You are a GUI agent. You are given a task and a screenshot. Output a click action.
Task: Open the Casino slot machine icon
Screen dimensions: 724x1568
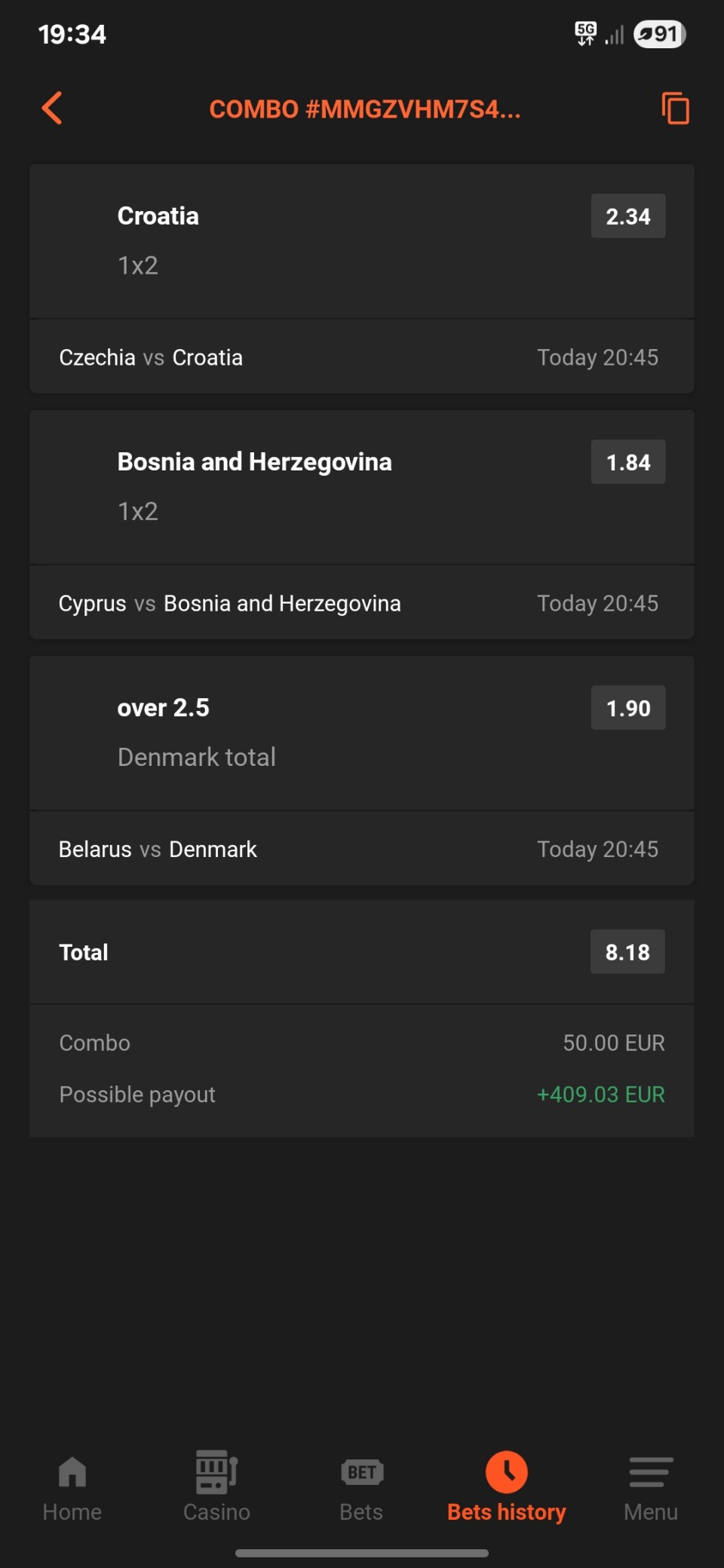pos(216,1472)
